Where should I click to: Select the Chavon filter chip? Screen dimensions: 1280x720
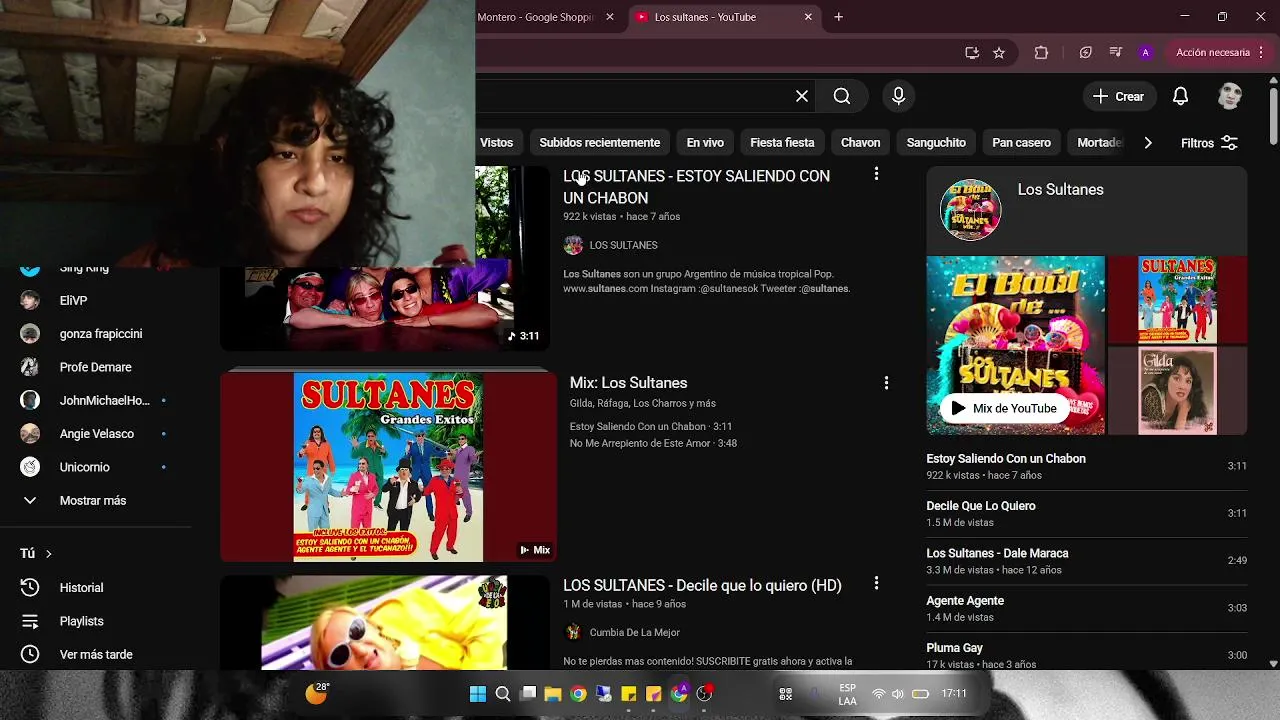860,143
